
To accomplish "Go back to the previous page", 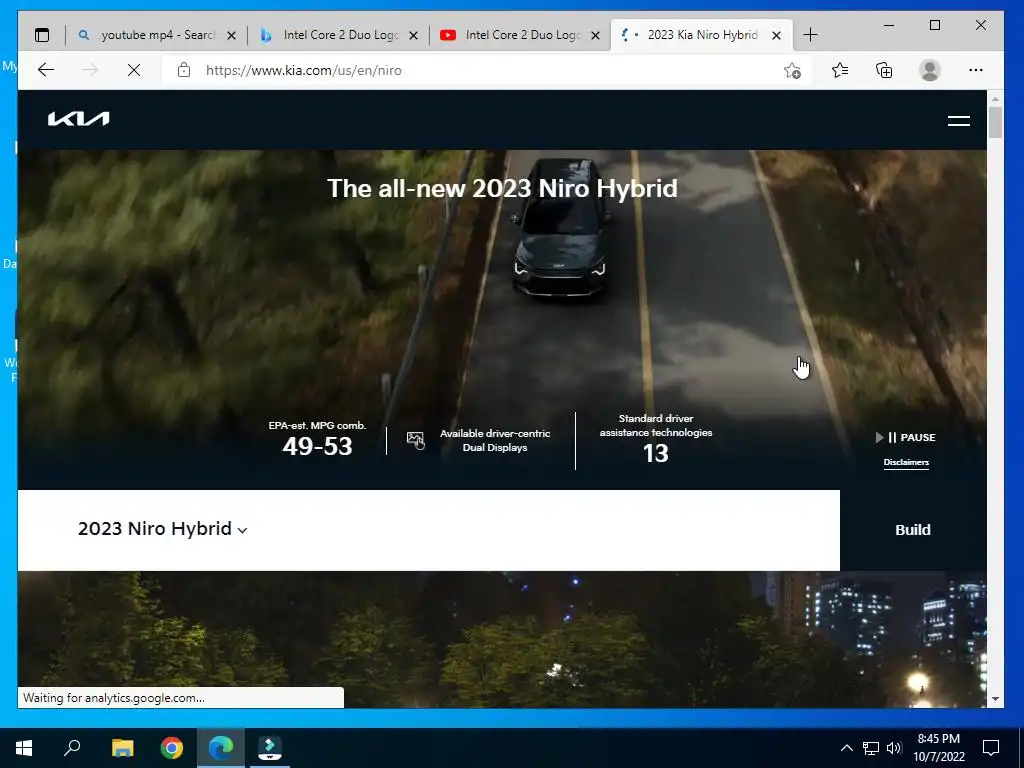I will 46,70.
